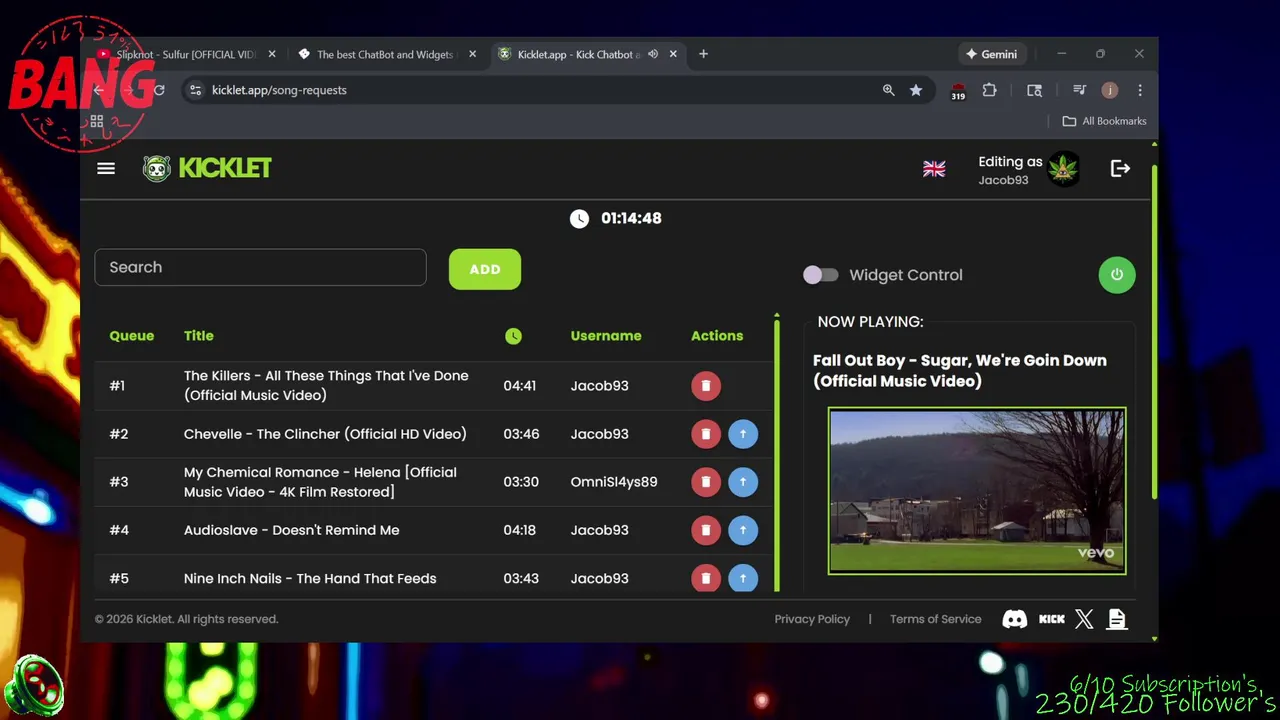Open the language flag selector
The height and width of the screenshot is (720, 1280).
pyautogui.click(x=934, y=169)
